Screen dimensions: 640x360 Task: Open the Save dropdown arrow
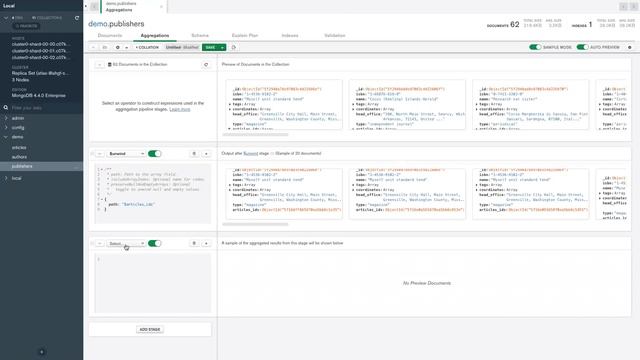coord(222,47)
